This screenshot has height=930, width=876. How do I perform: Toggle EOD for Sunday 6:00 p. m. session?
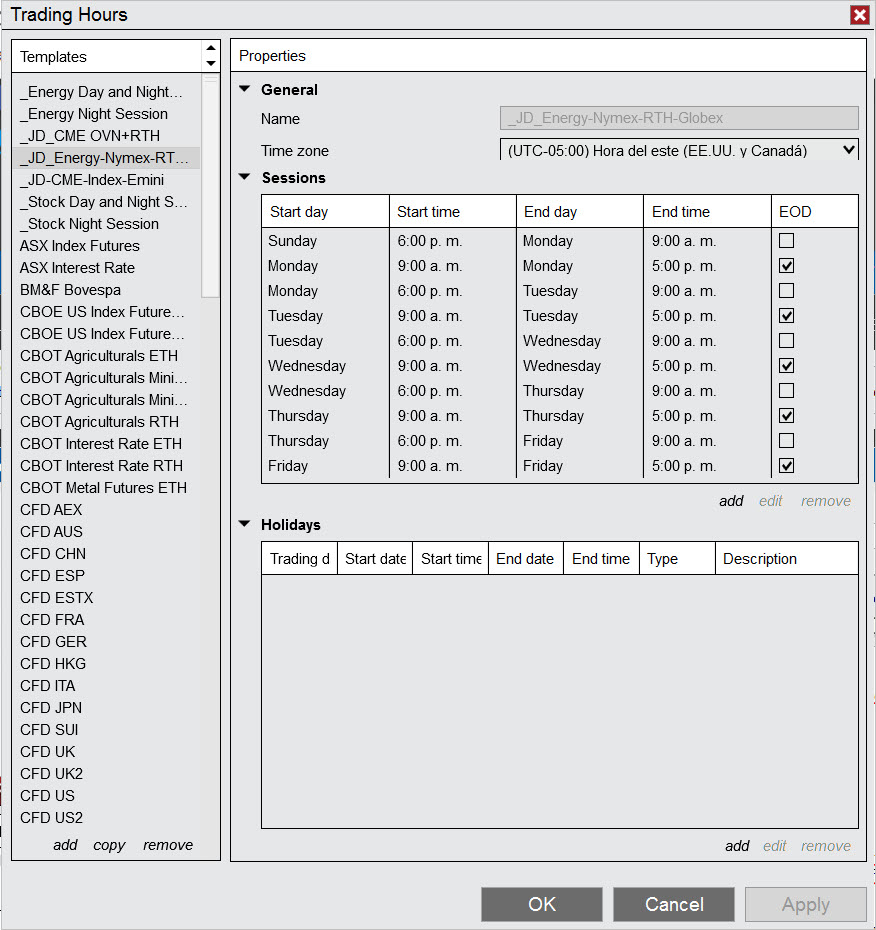coord(786,240)
